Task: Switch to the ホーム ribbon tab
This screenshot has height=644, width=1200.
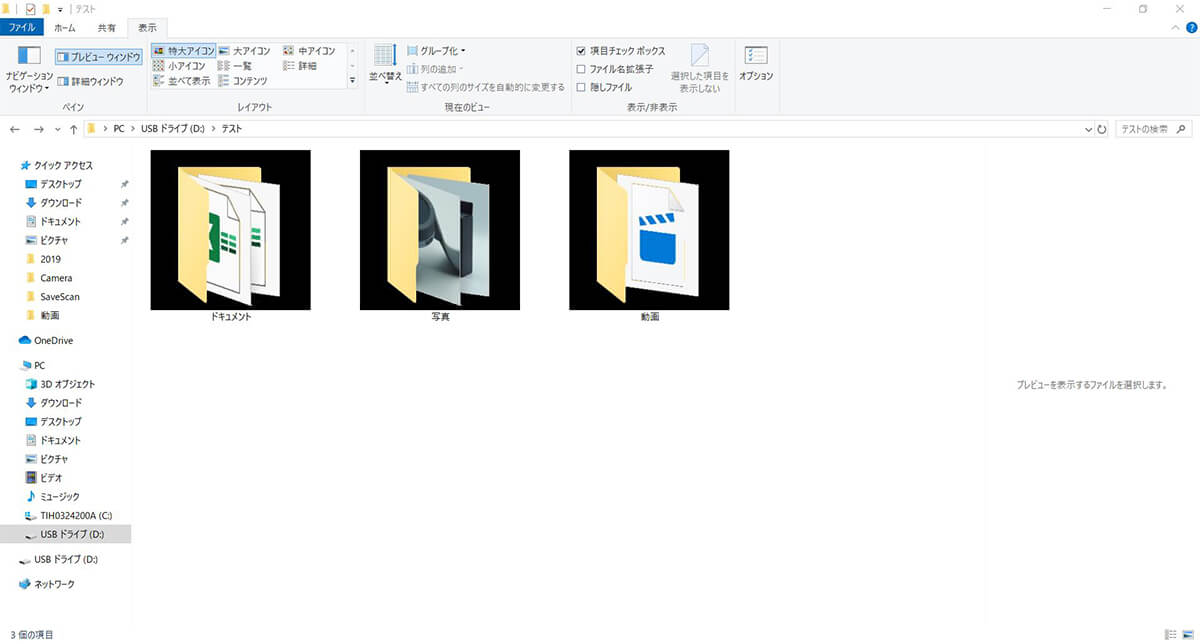Action: click(x=64, y=28)
